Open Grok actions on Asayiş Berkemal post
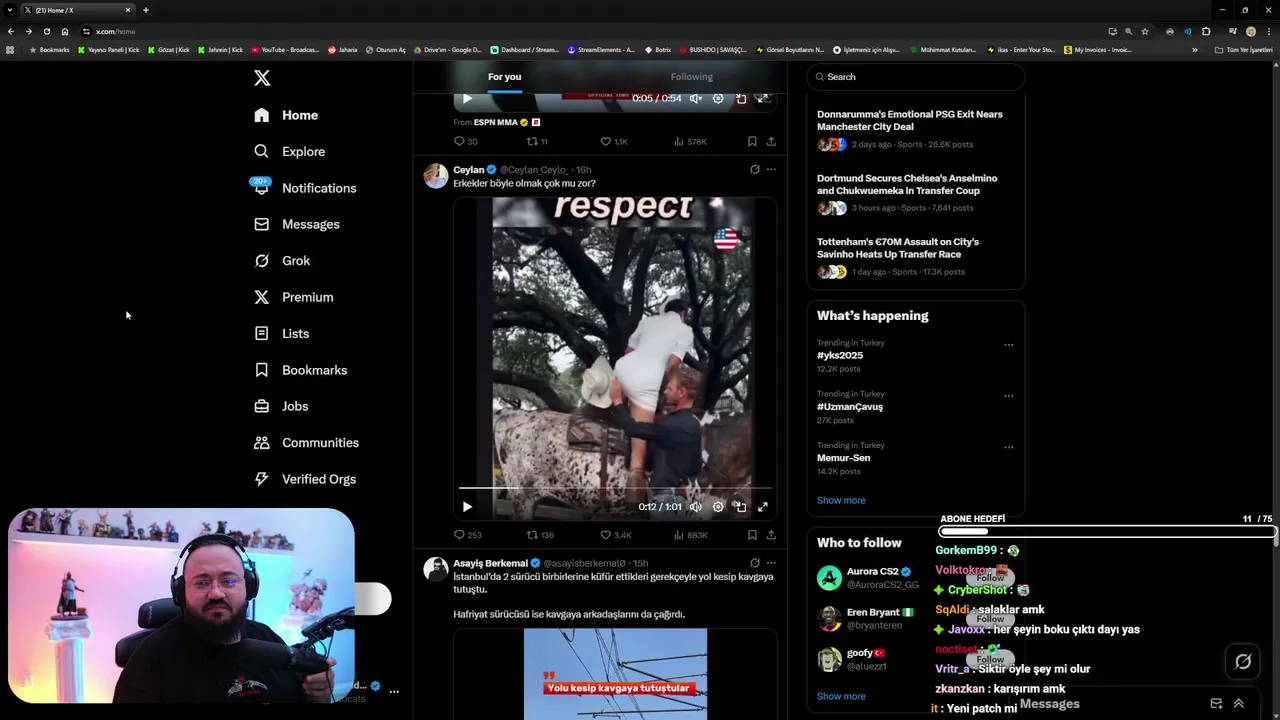Image resolution: width=1280 pixels, height=720 pixels. click(754, 563)
